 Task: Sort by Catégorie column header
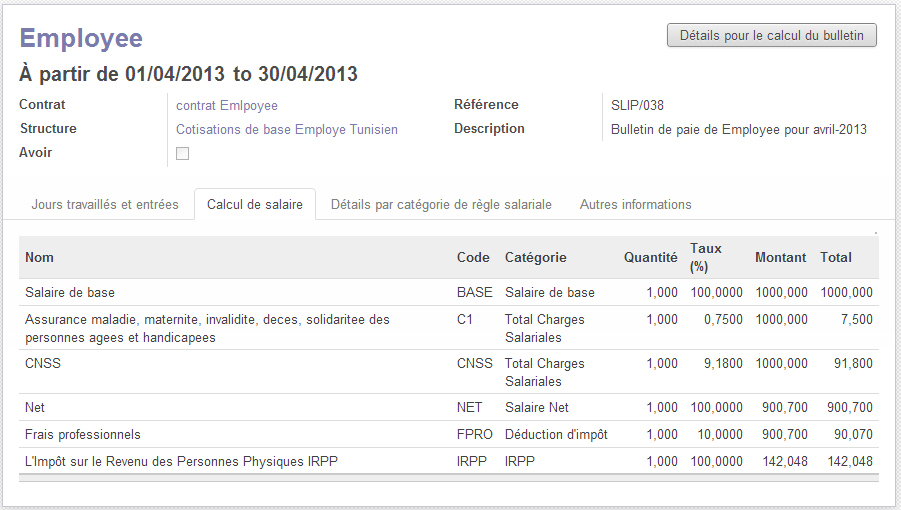coord(535,257)
